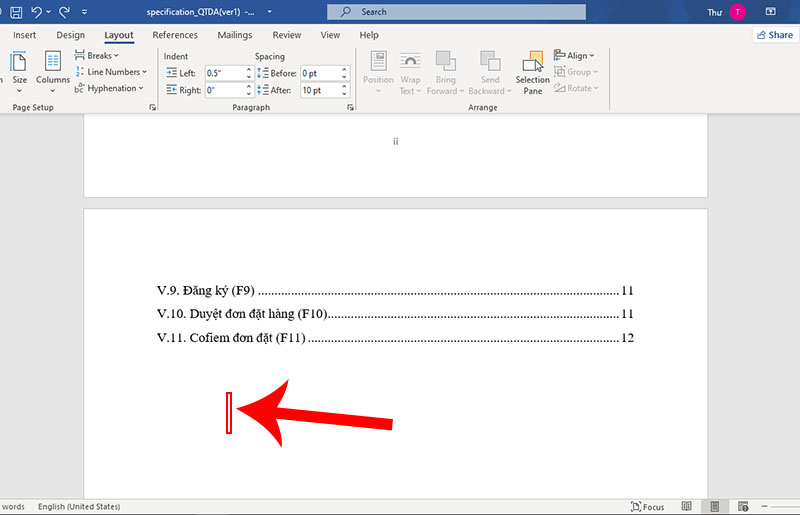This screenshot has width=800, height=515.
Task: Switch to the Insert tab
Action: 24,35
